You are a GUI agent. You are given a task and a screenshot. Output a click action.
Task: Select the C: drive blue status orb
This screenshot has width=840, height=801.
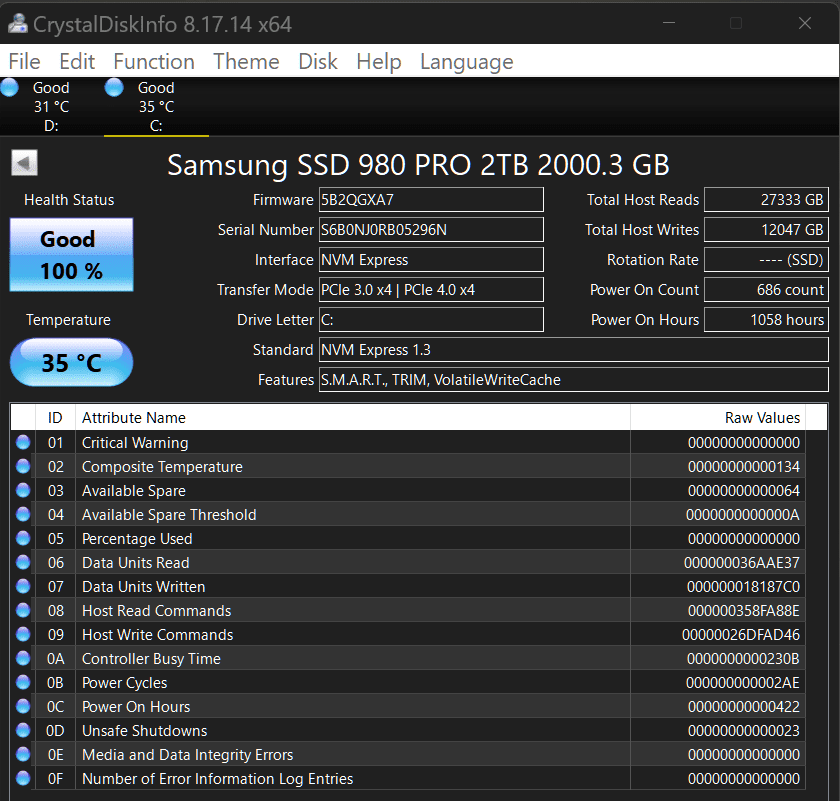(x=114, y=87)
